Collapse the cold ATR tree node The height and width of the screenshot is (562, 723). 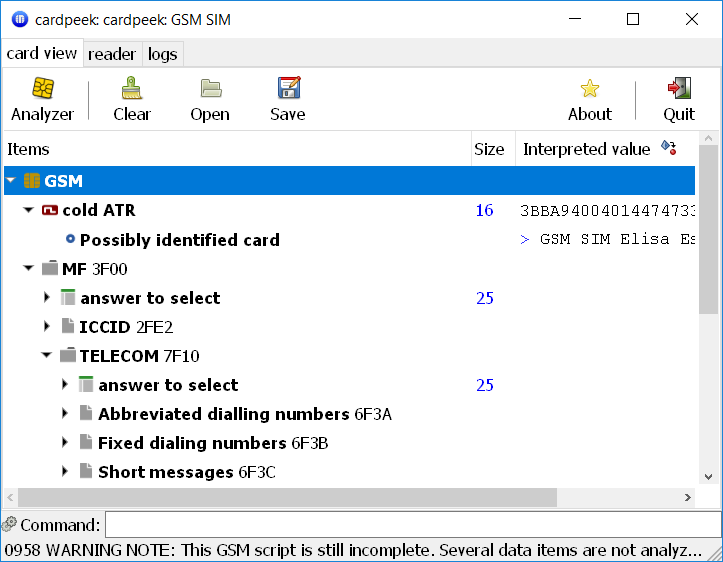[28, 211]
